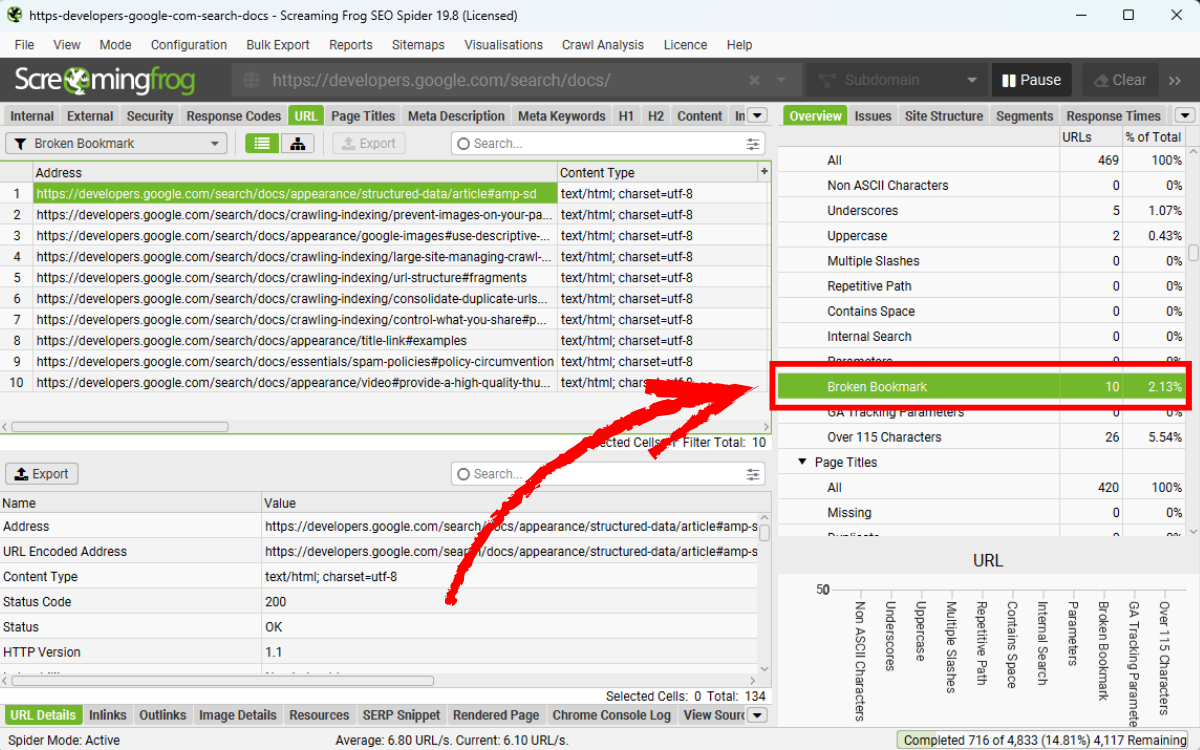Image resolution: width=1200 pixels, height=750 pixels.
Task: Click the lower panel Export button
Action: click(42, 474)
